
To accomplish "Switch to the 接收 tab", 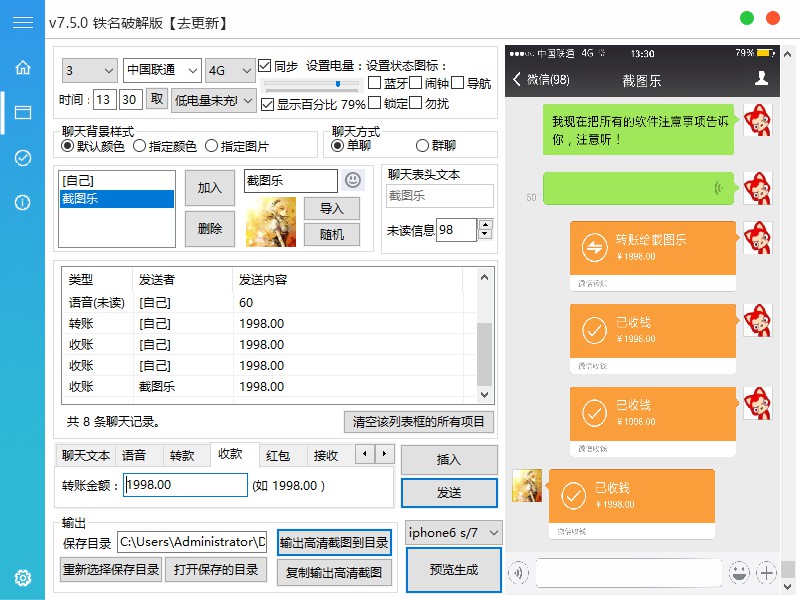I will pos(326,455).
